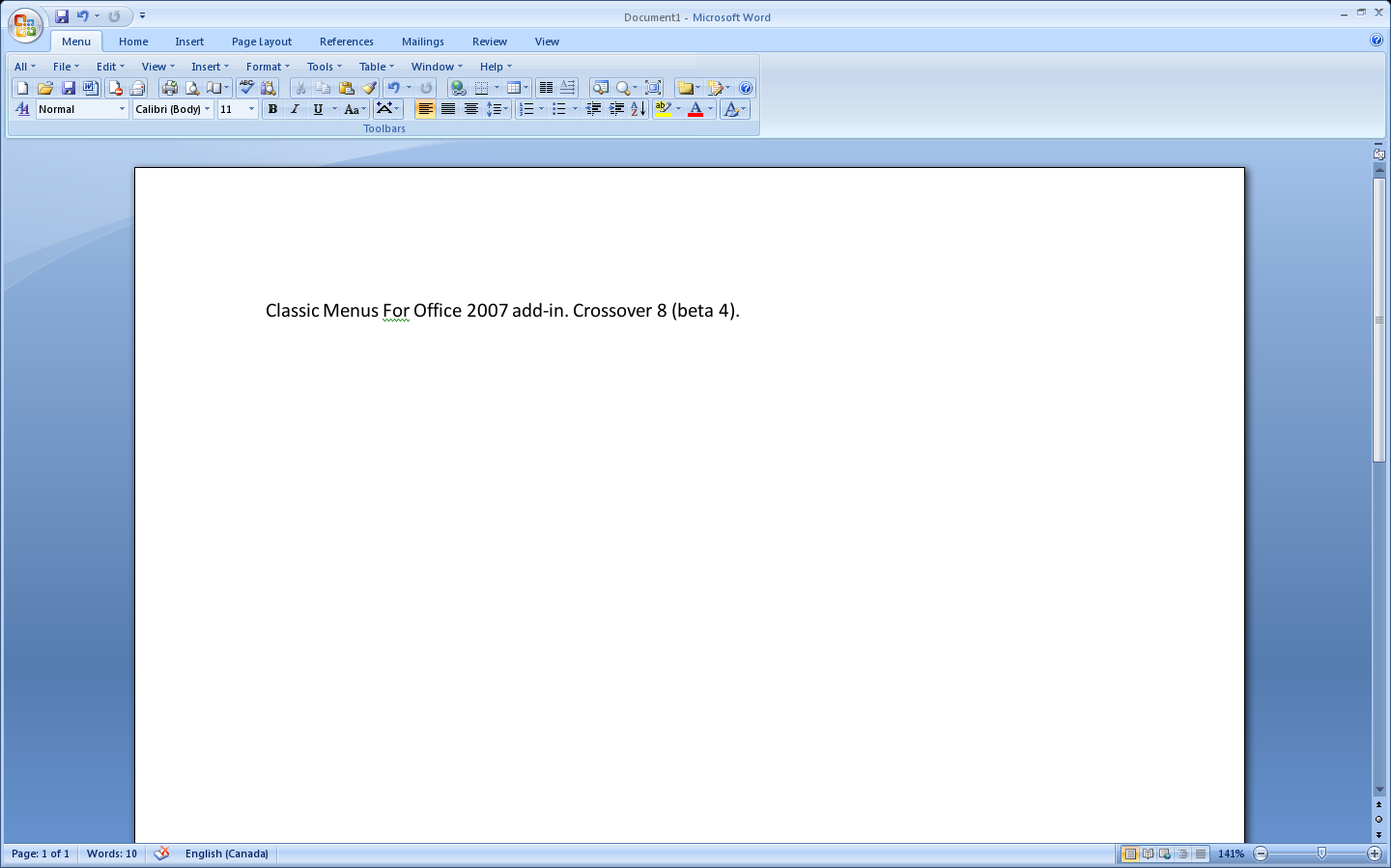The width and height of the screenshot is (1391, 868).
Task: Open the font size 11 dropdown
Action: click(x=251, y=109)
